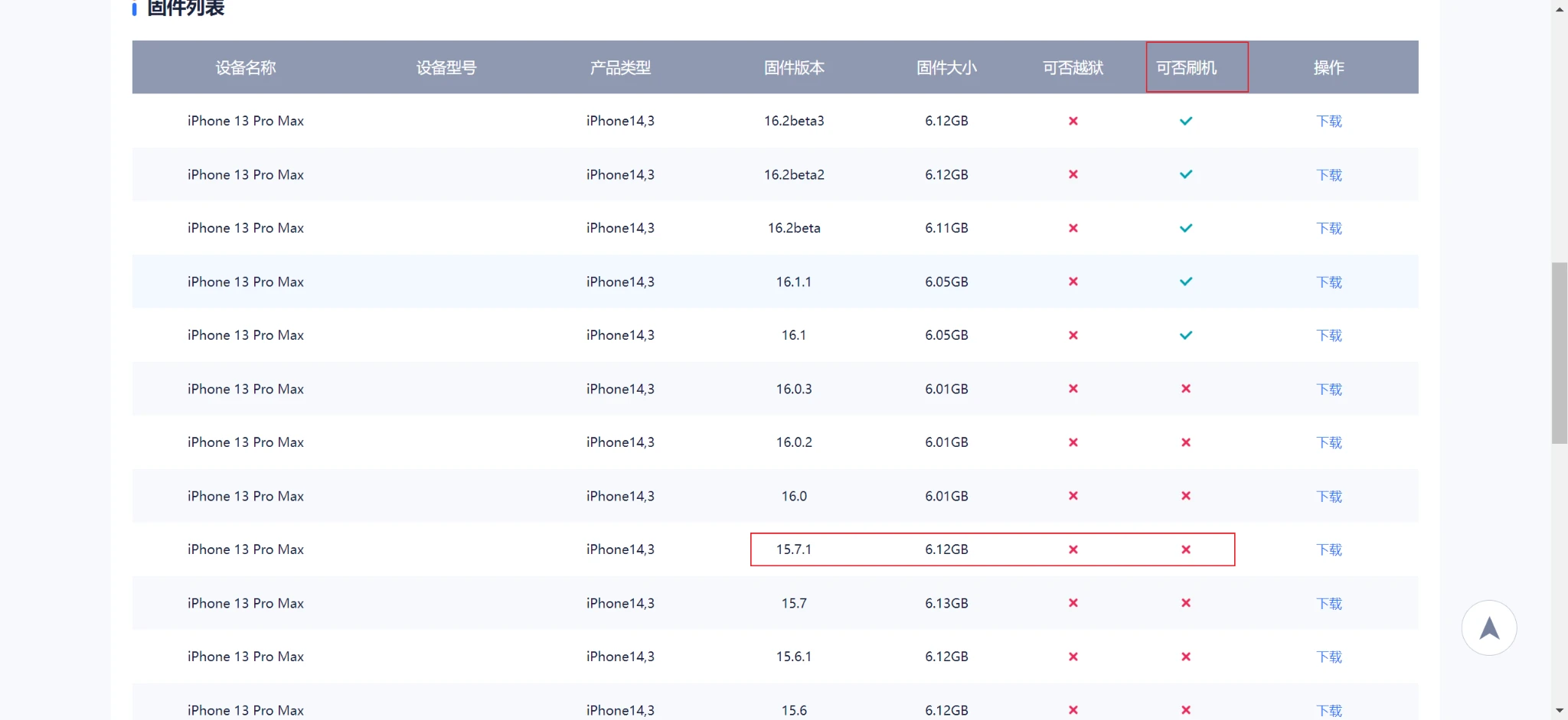Click jailbreak cross icon for 16.0.2
The image size is (1568, 720).
[1073, 442]
